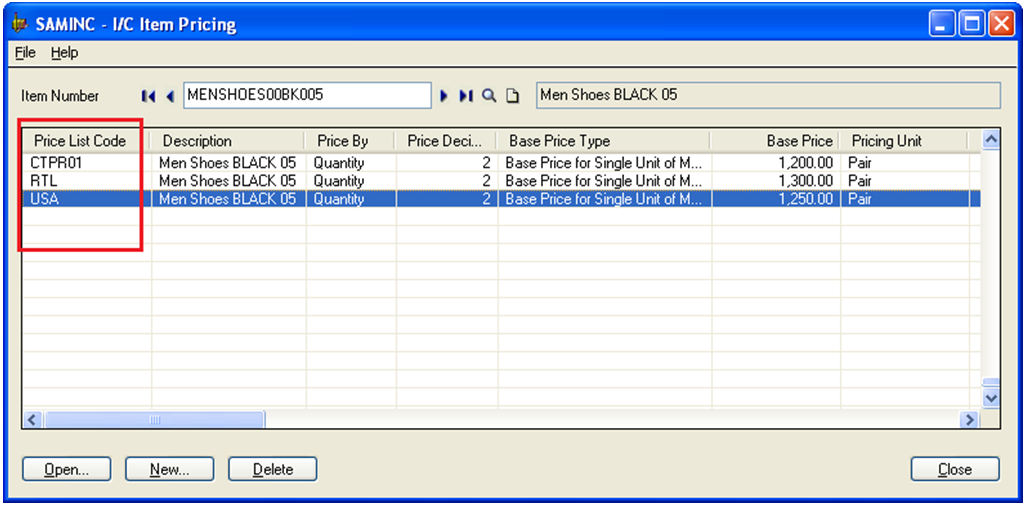
Task: Click the New... button
Action: (x=169, y=469)
